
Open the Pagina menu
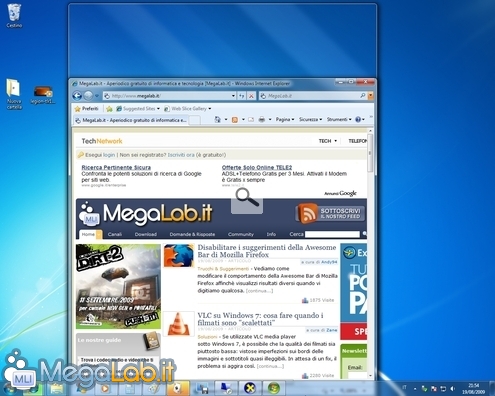pos(285,119)
